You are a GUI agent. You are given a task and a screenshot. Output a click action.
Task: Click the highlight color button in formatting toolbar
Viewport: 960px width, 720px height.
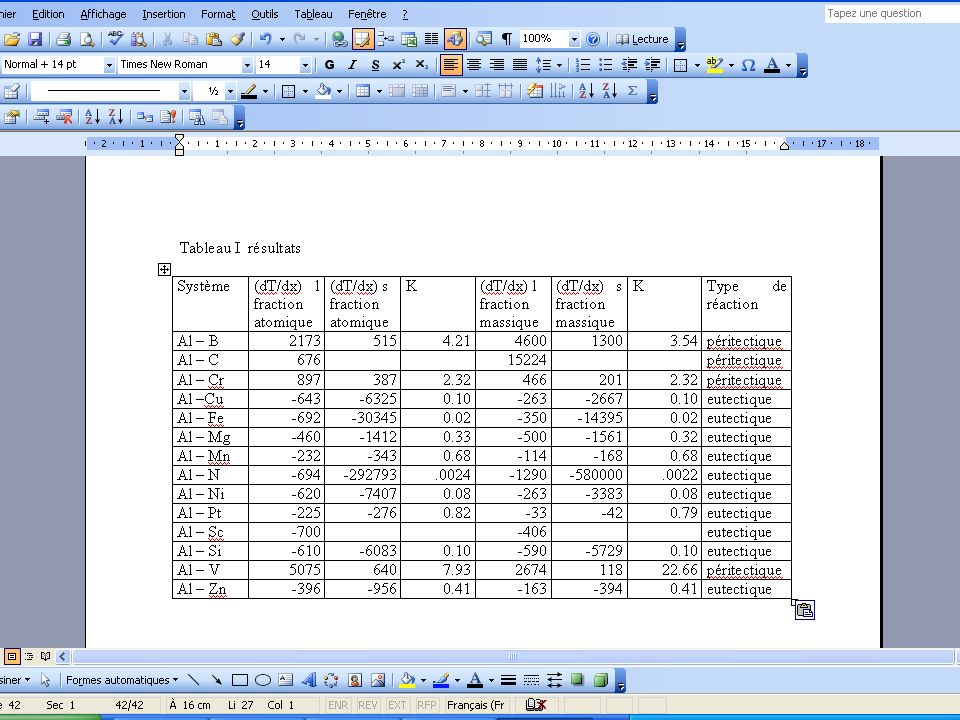tap(714, 64)
